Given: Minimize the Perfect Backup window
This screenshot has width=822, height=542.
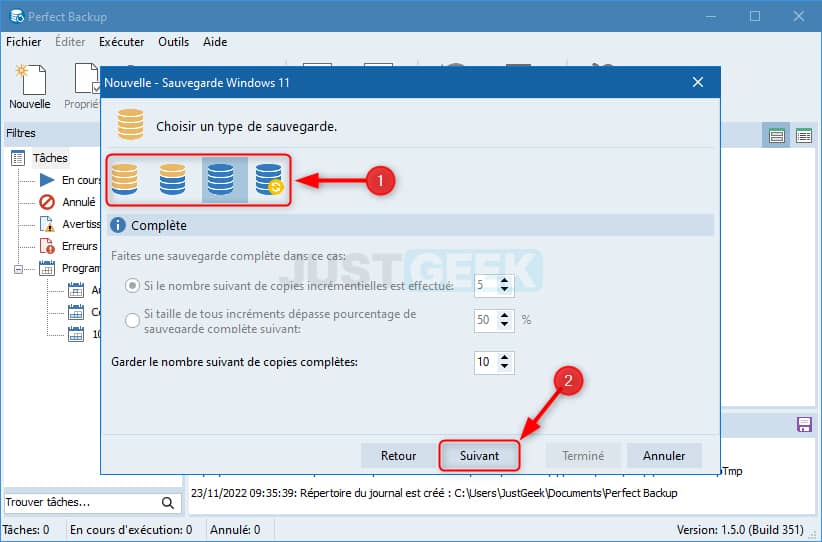Looking at the screenshot, I should 711,16.
